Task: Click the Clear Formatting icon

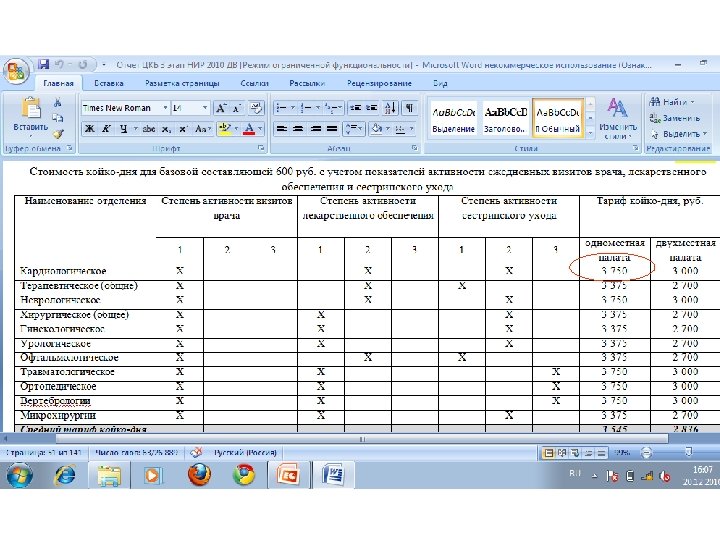Action: [256, 108]
